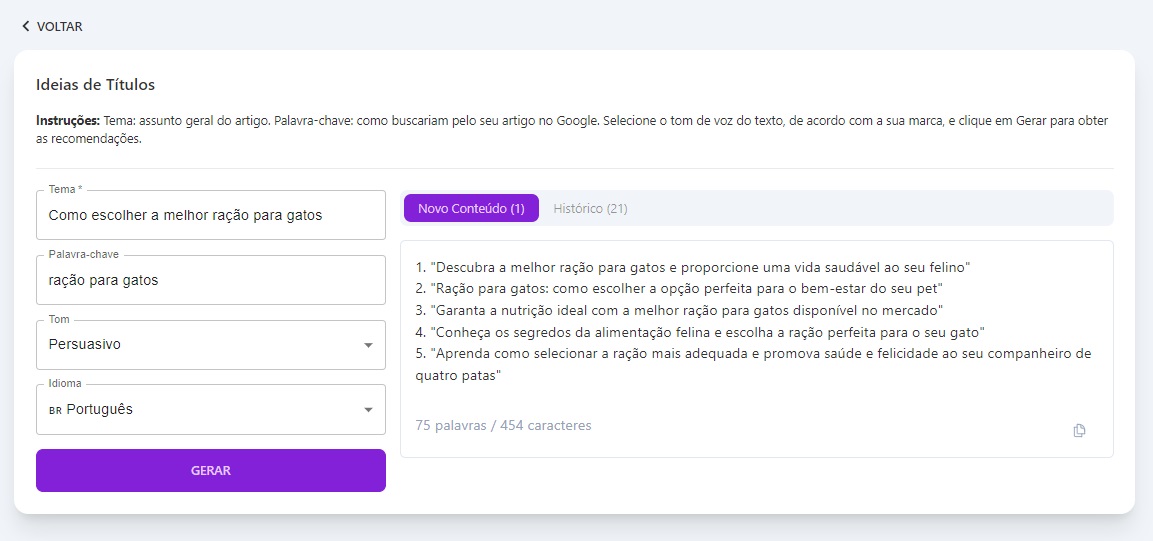The image size is (1153, 541).
Task: Click title 5 starting with "Aprenda como selecionar"
Action: click(x=753, y=365)
